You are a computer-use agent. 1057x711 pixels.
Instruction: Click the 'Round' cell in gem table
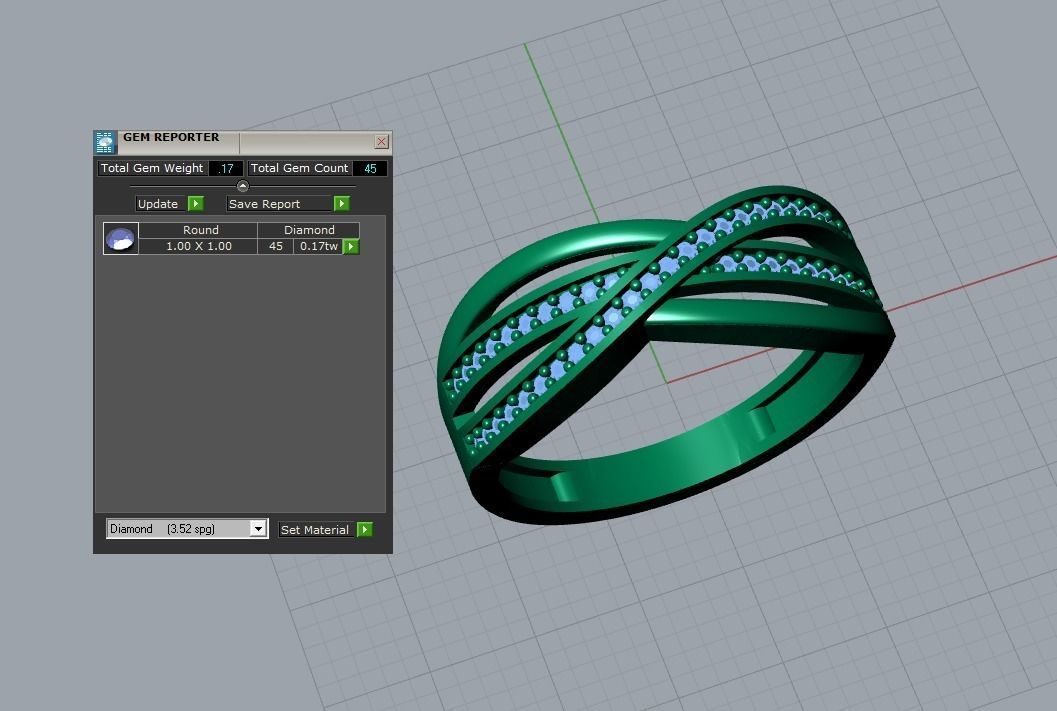click(198, 230)
